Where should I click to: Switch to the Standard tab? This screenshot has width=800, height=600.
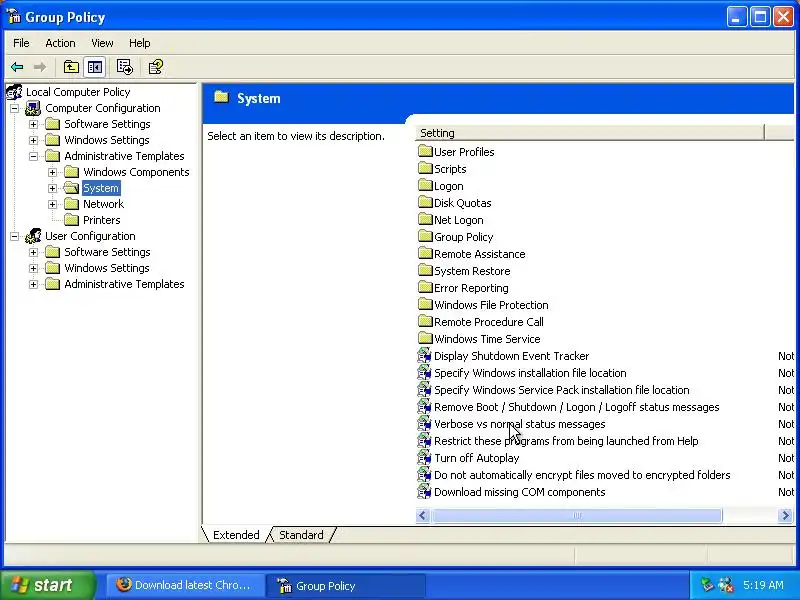301,535
